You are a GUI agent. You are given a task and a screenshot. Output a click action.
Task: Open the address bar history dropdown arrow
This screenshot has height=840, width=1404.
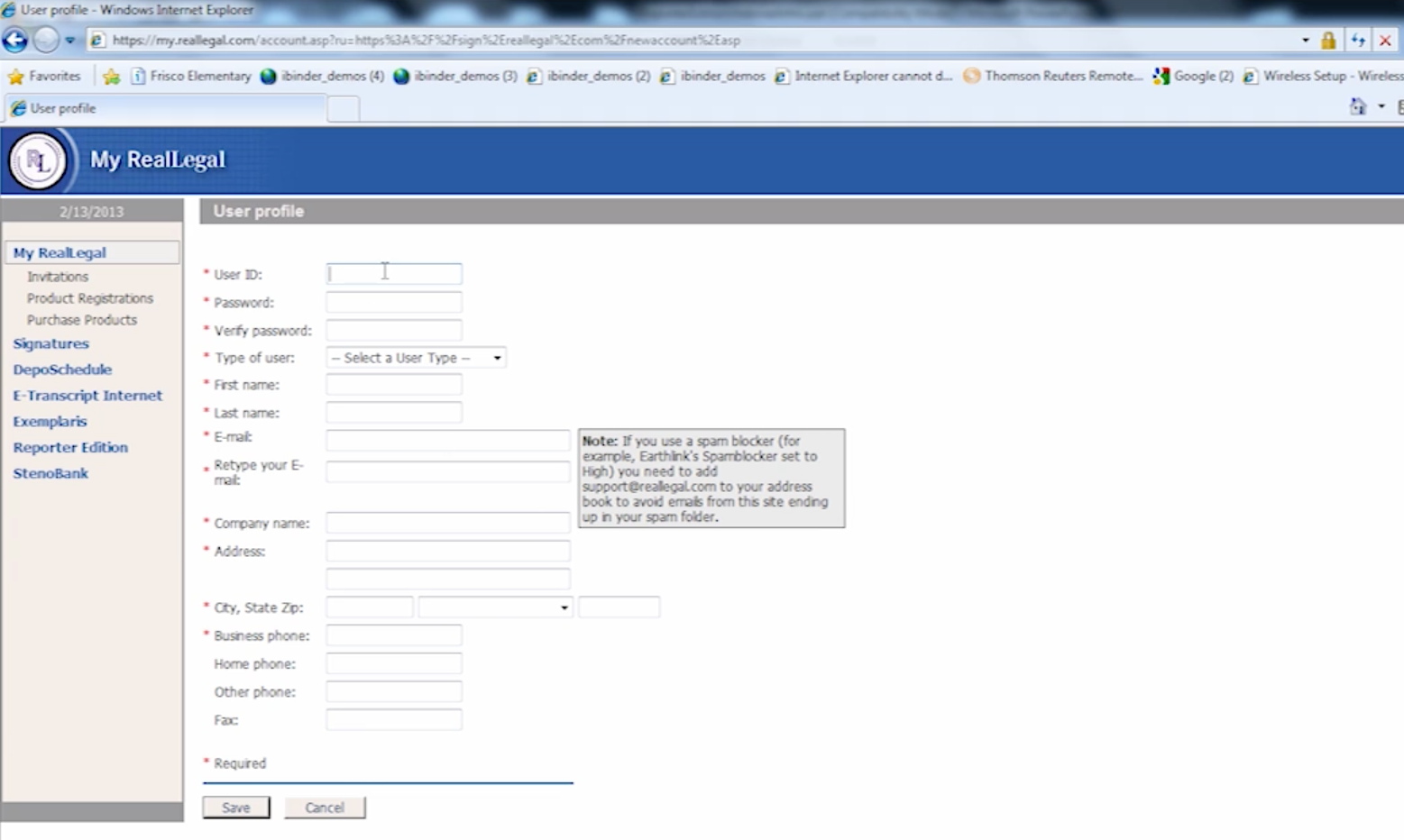point(1305,41)
